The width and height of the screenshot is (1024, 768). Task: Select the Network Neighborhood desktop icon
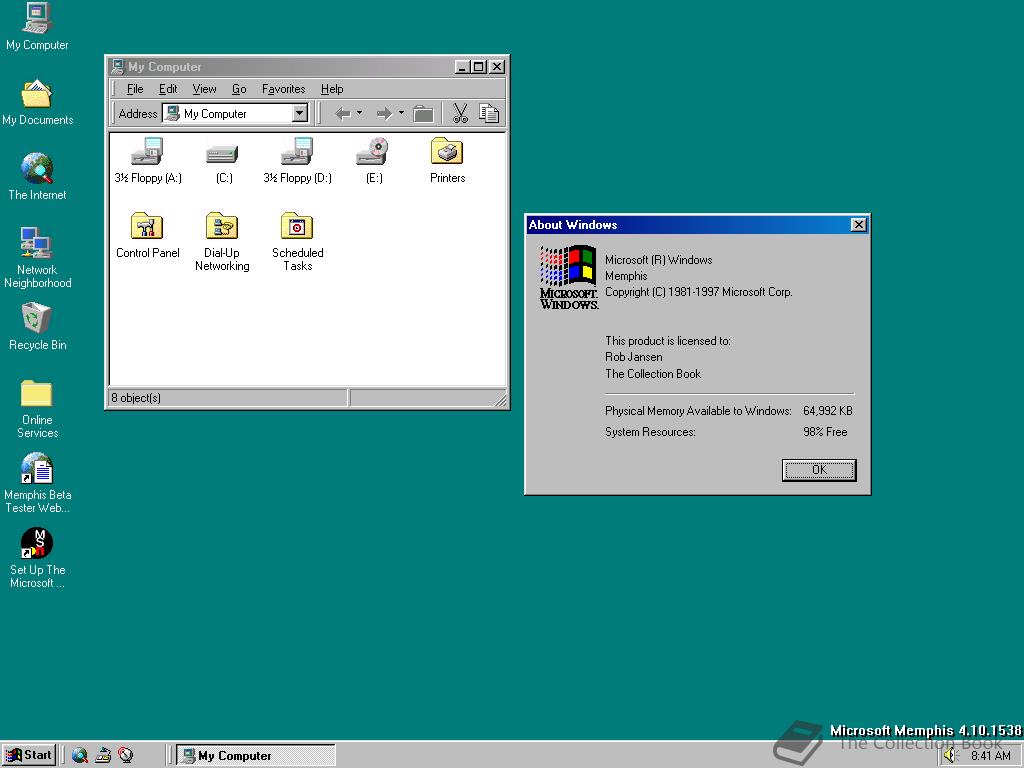pos(37,244)
